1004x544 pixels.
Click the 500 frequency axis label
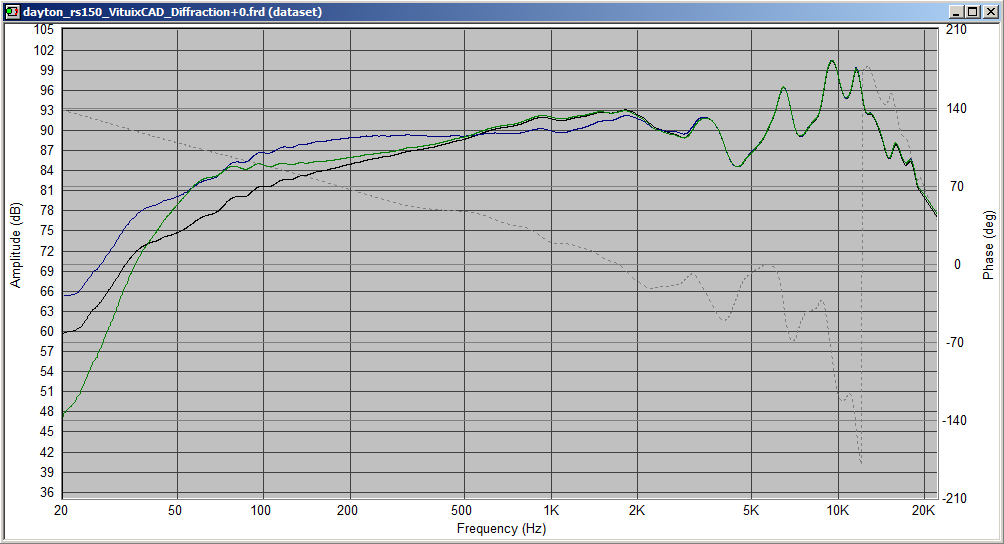tap(462, 511)
